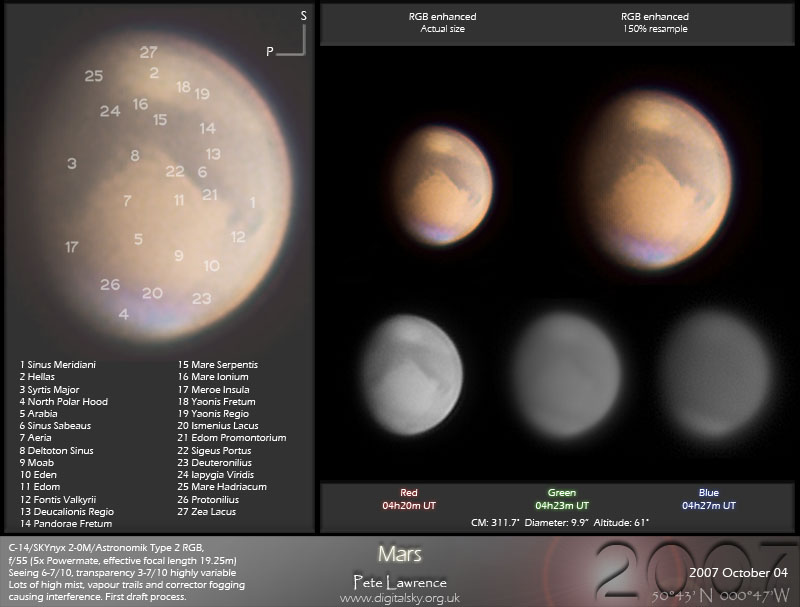Click the 'S' orientation marker on the map

click(304, 16)
